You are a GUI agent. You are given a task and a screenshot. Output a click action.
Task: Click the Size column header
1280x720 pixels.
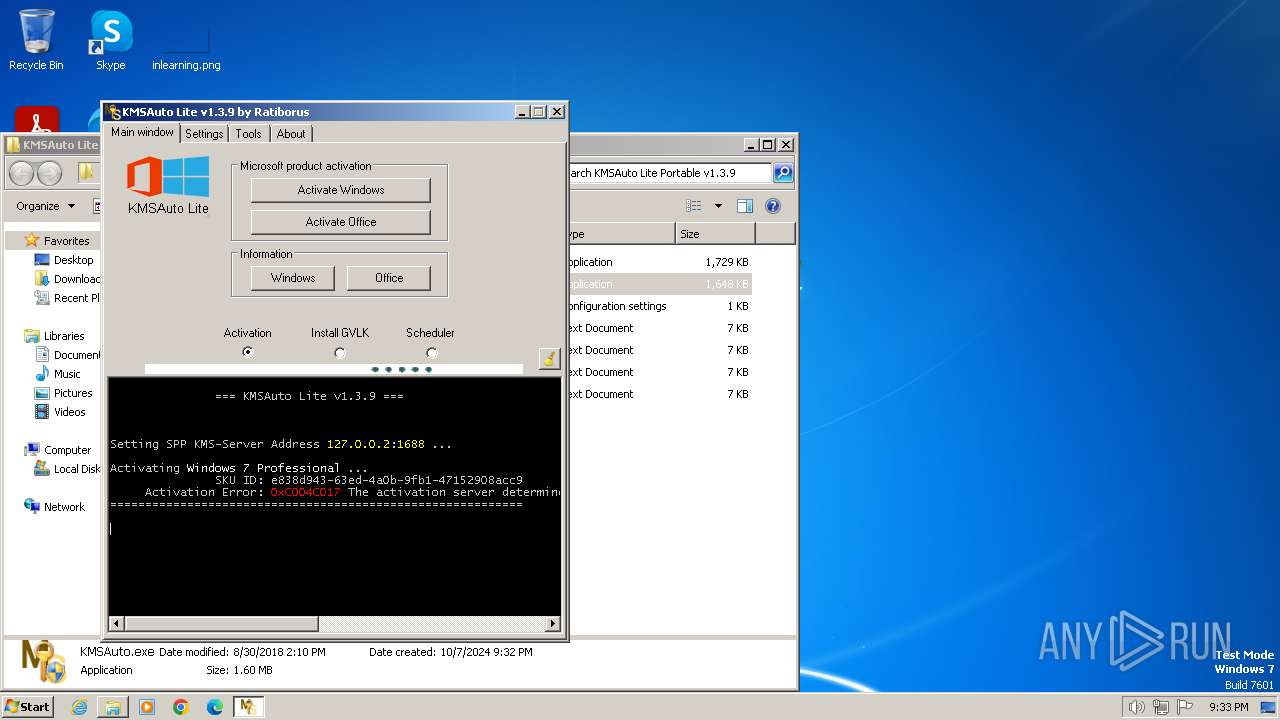(x=715, y=234)
